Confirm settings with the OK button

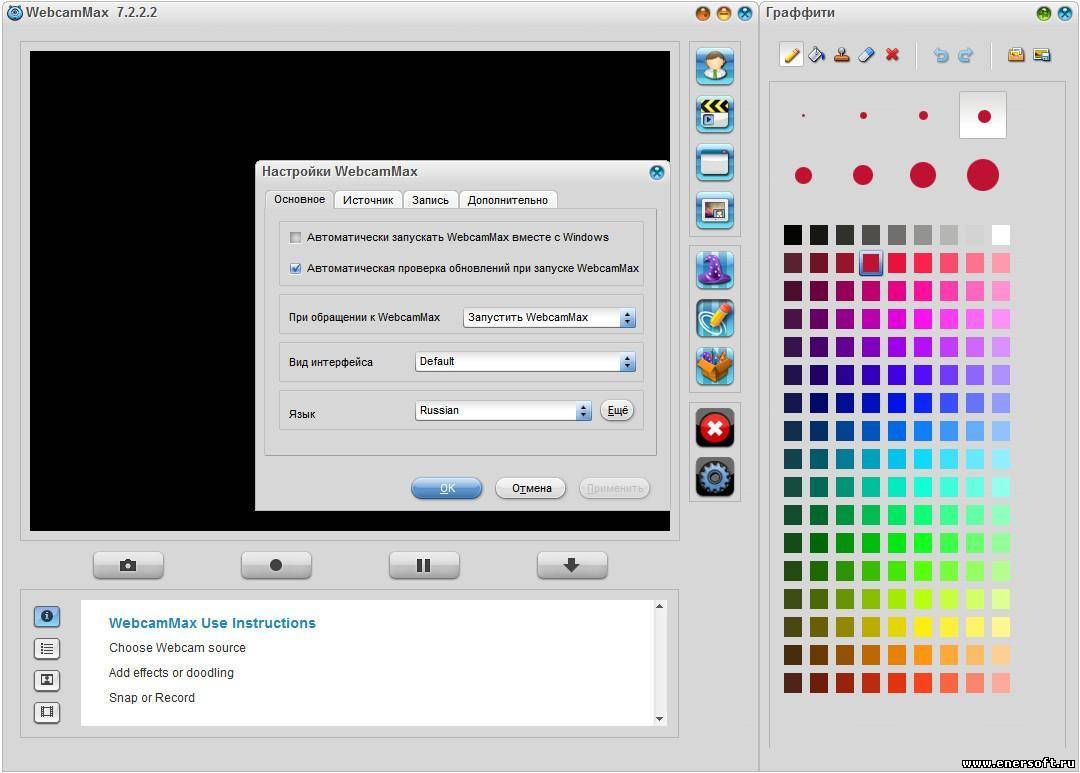click(x=447, y=488)
